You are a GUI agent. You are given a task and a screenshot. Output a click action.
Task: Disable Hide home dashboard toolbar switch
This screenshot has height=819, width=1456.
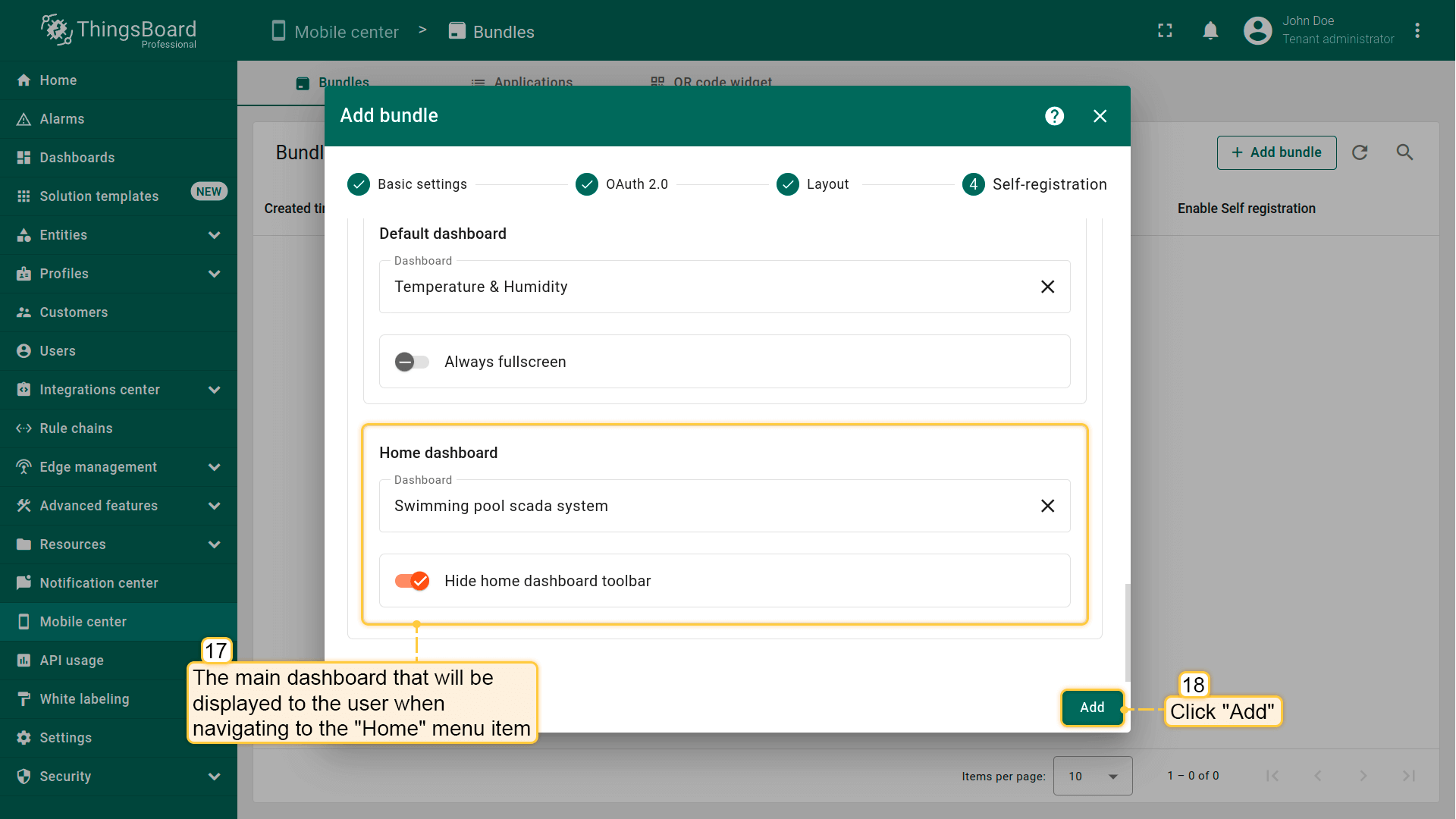click(x=412, y=581)
